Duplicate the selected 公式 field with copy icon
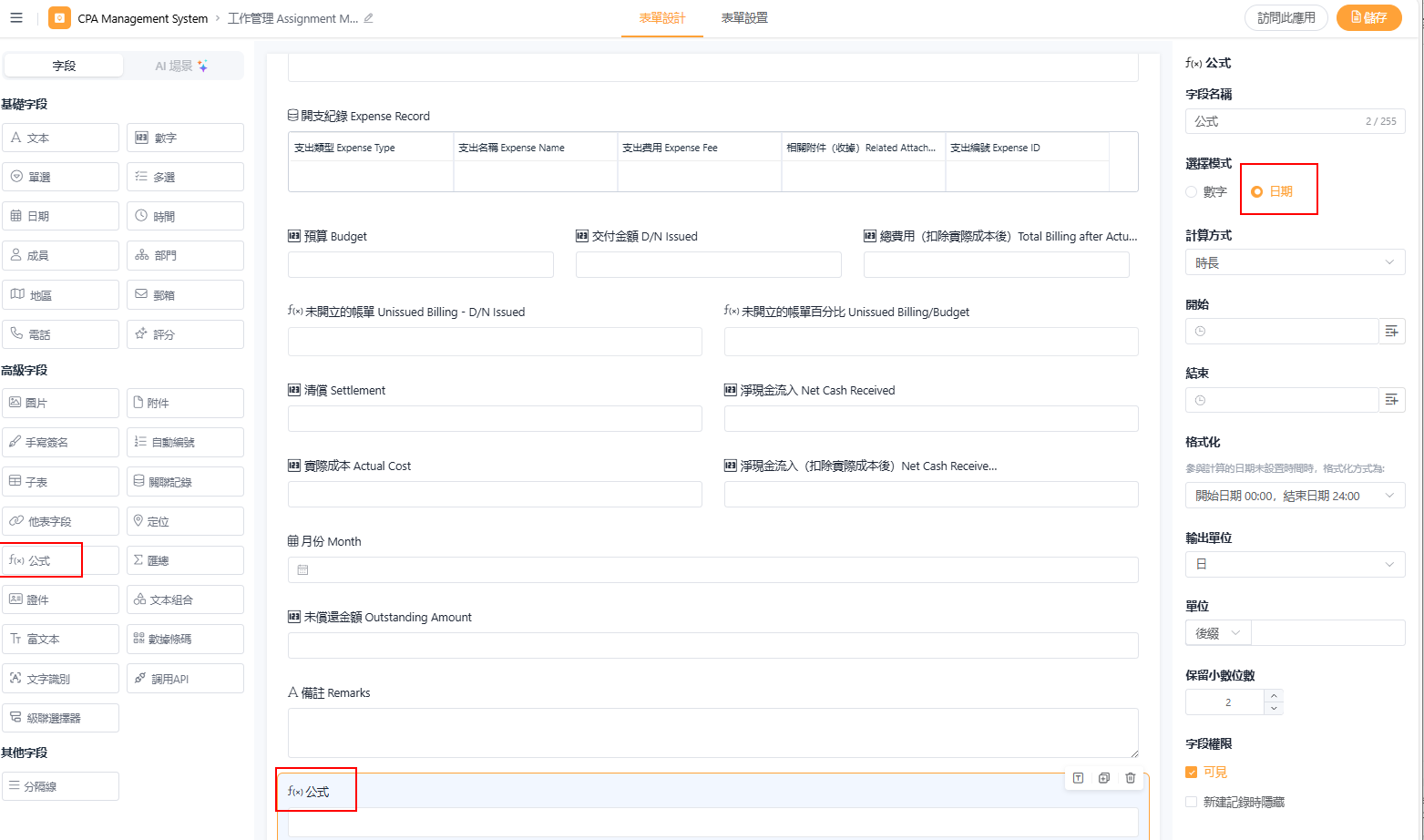 click(x=1104, y=778)
